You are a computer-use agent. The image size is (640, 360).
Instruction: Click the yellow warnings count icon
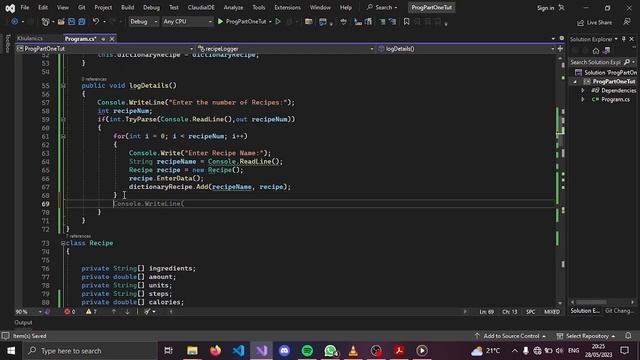pos(89,311)
